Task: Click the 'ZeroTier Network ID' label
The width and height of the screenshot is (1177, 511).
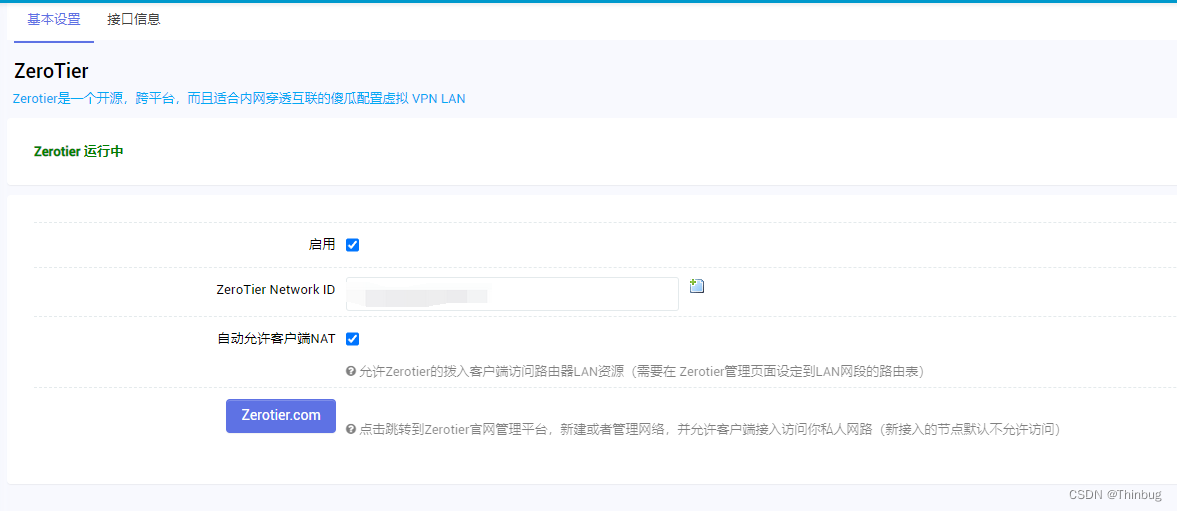Action: click(x=275, y=289)
